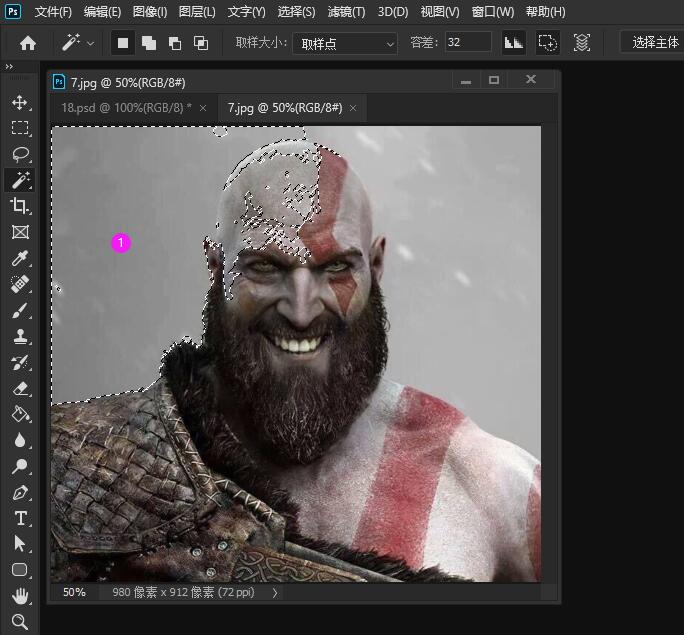This screenshot has width=684, height=635.
Task: Open the 帮助(H) menu
Action: coord(546,12)
